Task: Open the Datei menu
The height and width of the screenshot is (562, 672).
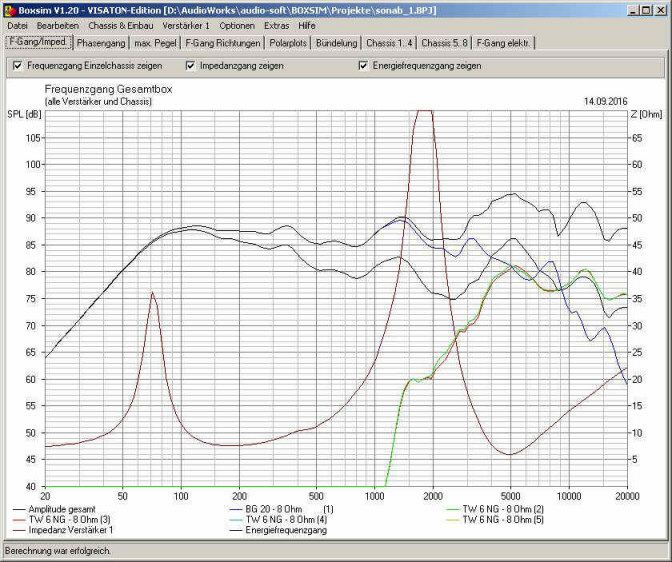Action: click(17, 25)
